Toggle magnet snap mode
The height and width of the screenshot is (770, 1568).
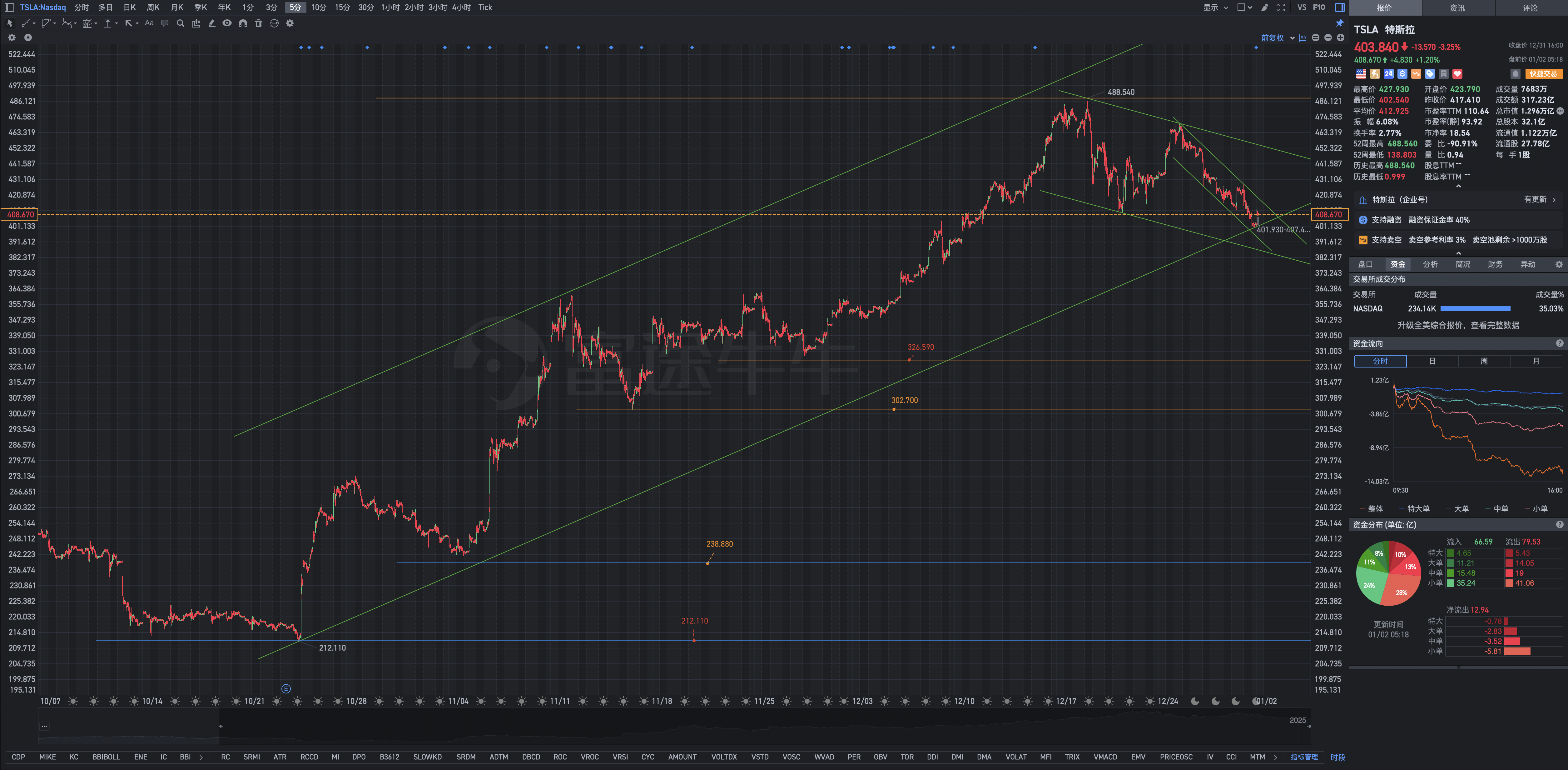pyautogui.click(x=243, y=23)
